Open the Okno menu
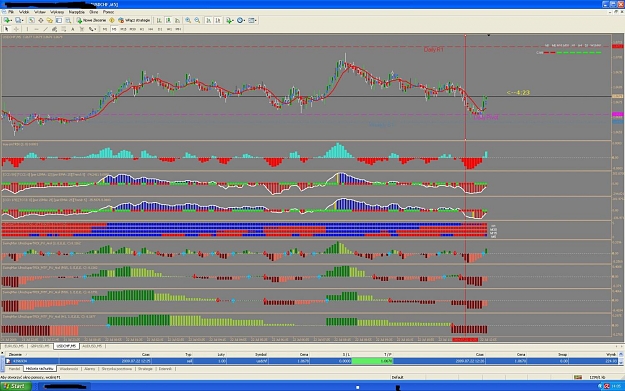Viewport: 625px width, 391px height. point(94,12)
